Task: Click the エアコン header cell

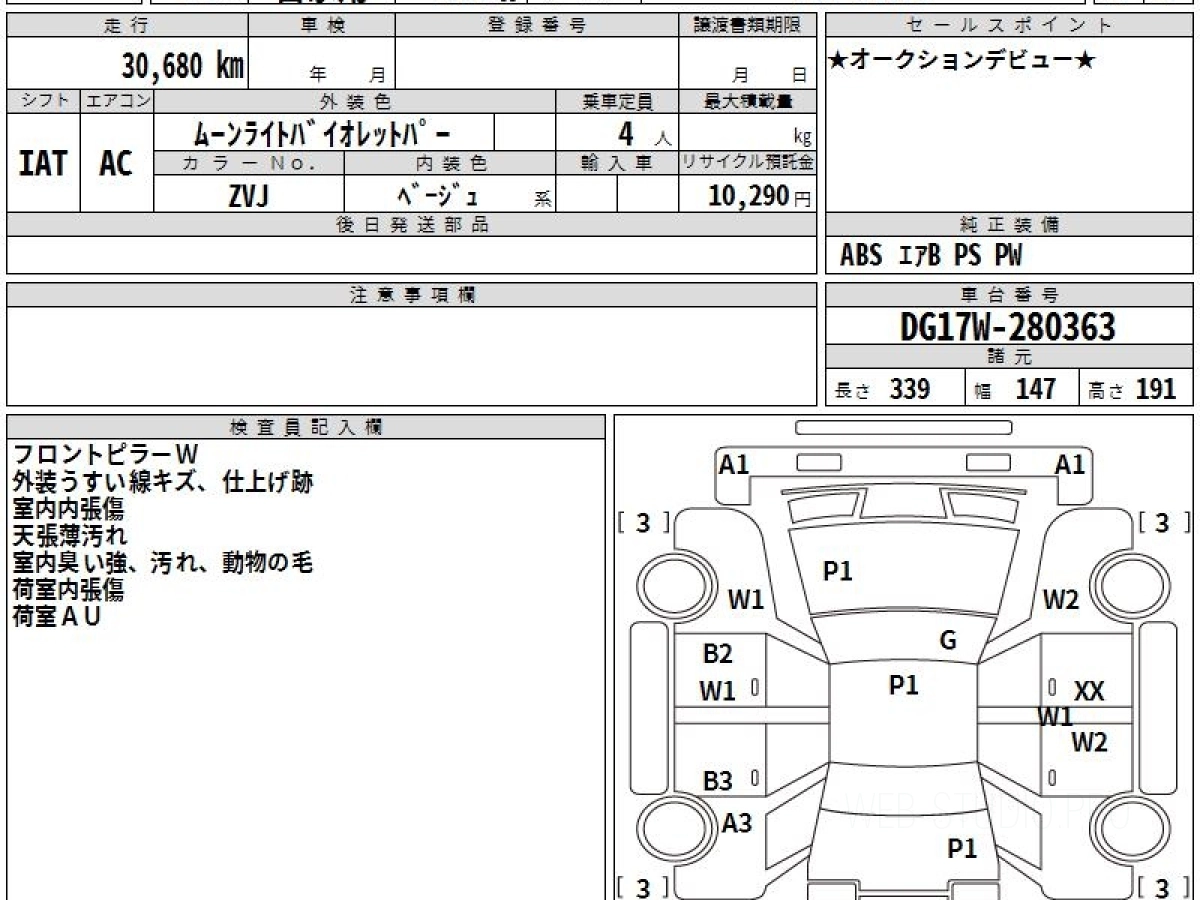Action: [117, 101]
